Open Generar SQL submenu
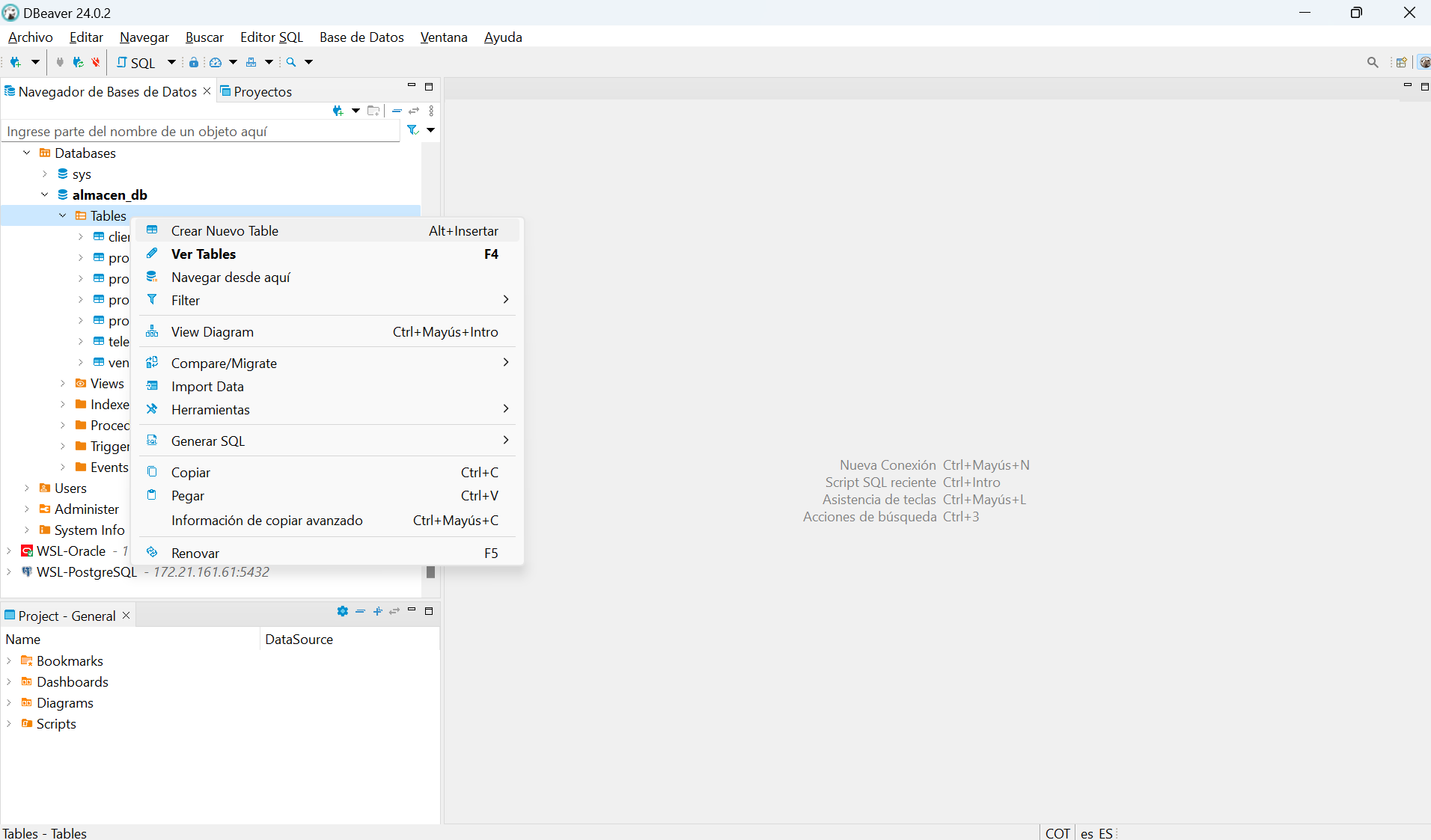This screenshot has height=840, width=1431. (x=328, y=441)
